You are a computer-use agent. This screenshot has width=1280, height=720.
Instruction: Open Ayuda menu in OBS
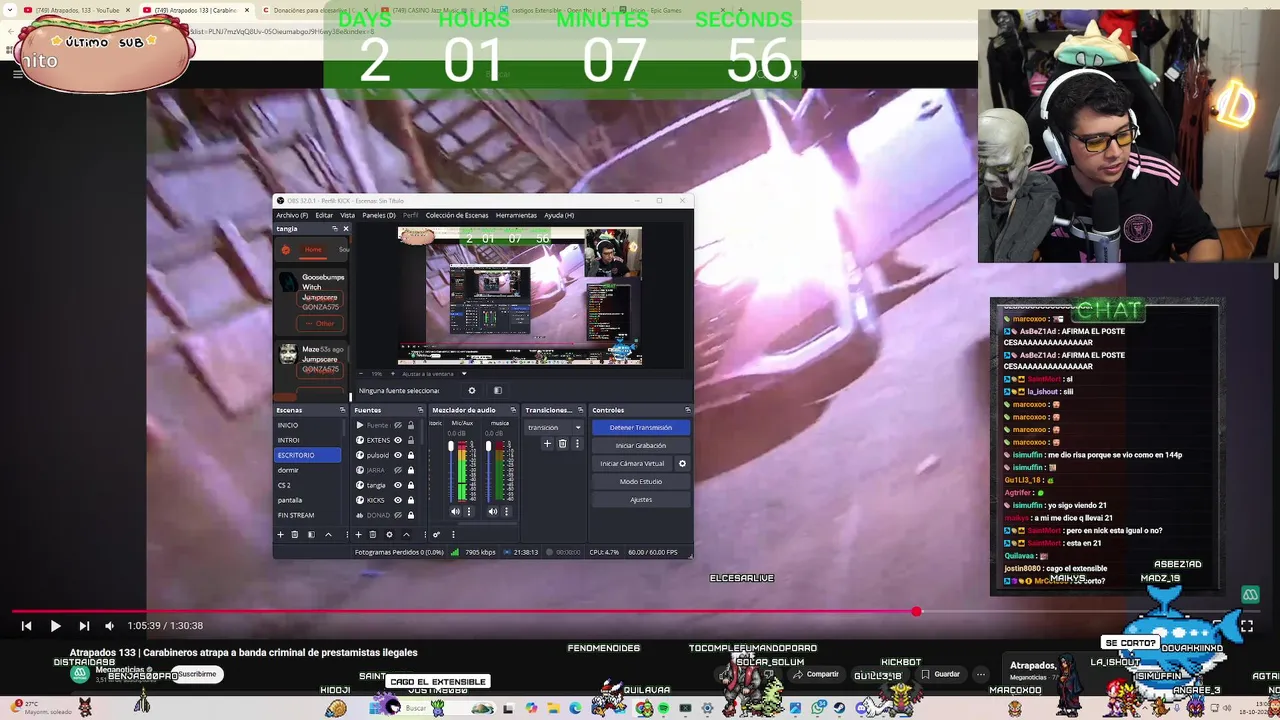click(559, 215)
